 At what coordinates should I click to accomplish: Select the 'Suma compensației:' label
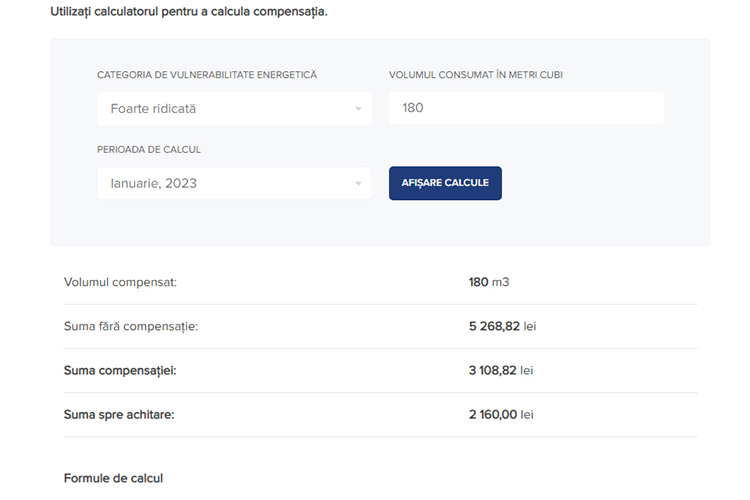point(120,371)
